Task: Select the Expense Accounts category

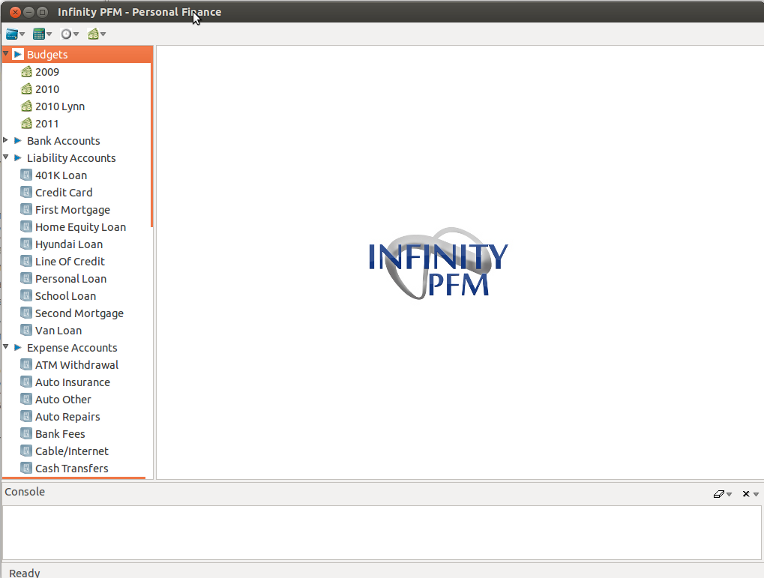Action: (x=72, y=347)
